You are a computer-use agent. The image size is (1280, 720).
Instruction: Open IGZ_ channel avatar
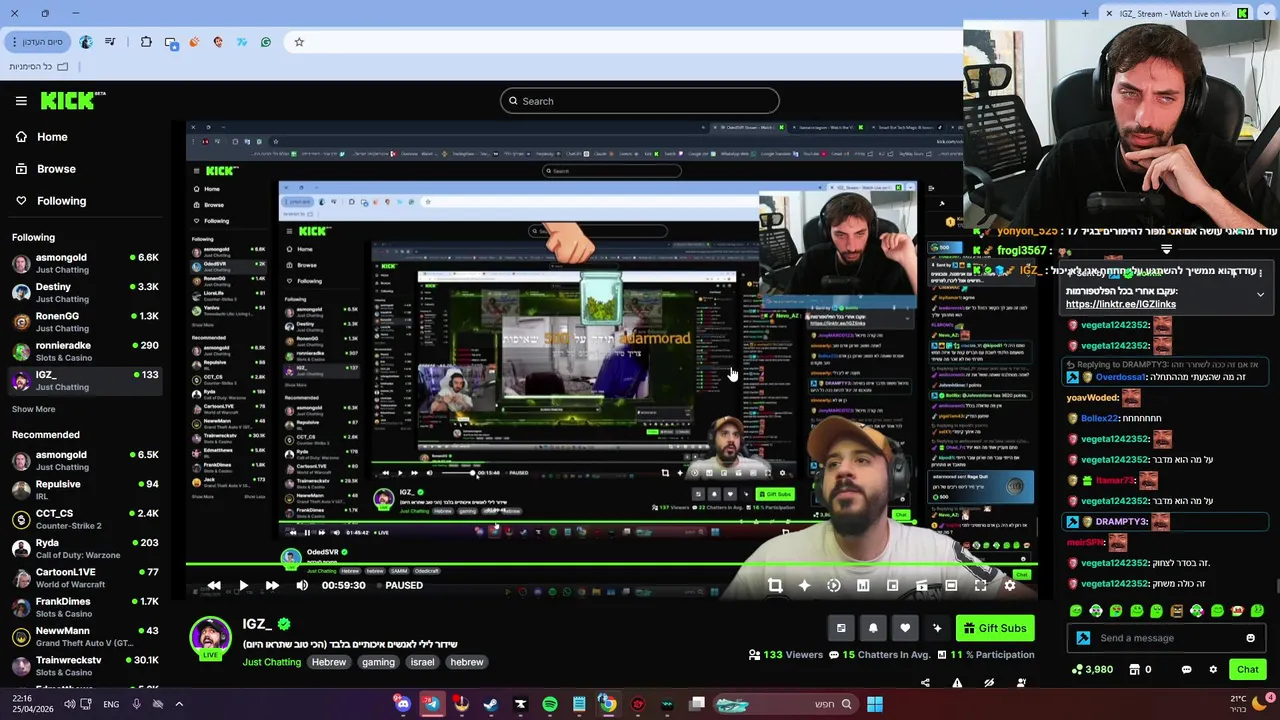pos(210,638)
